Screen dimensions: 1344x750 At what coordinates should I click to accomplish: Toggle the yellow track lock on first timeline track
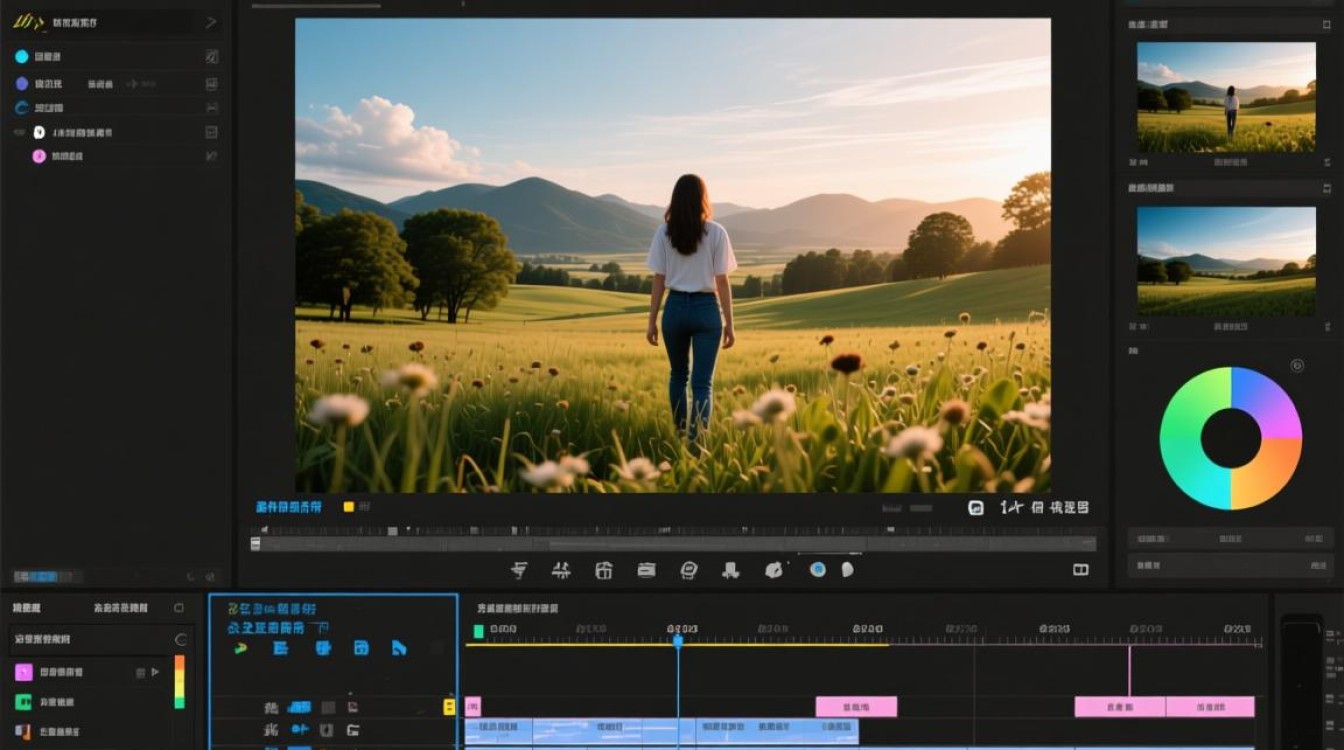(450, 706)
